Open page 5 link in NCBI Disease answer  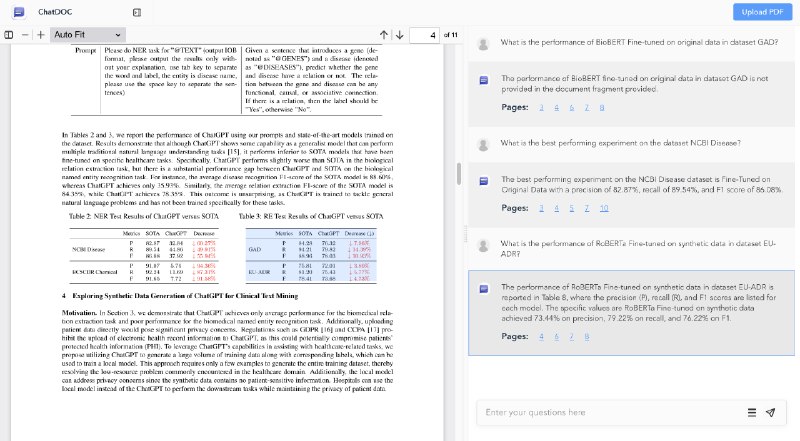pyautogui.click(x=571, y=208)
